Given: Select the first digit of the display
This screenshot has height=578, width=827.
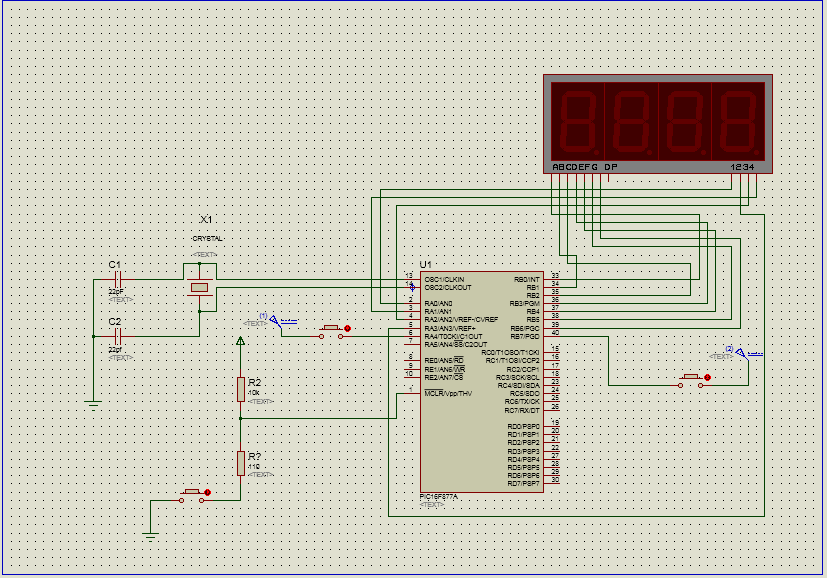Looking at the screenshot, I should [x=578, y=121].
